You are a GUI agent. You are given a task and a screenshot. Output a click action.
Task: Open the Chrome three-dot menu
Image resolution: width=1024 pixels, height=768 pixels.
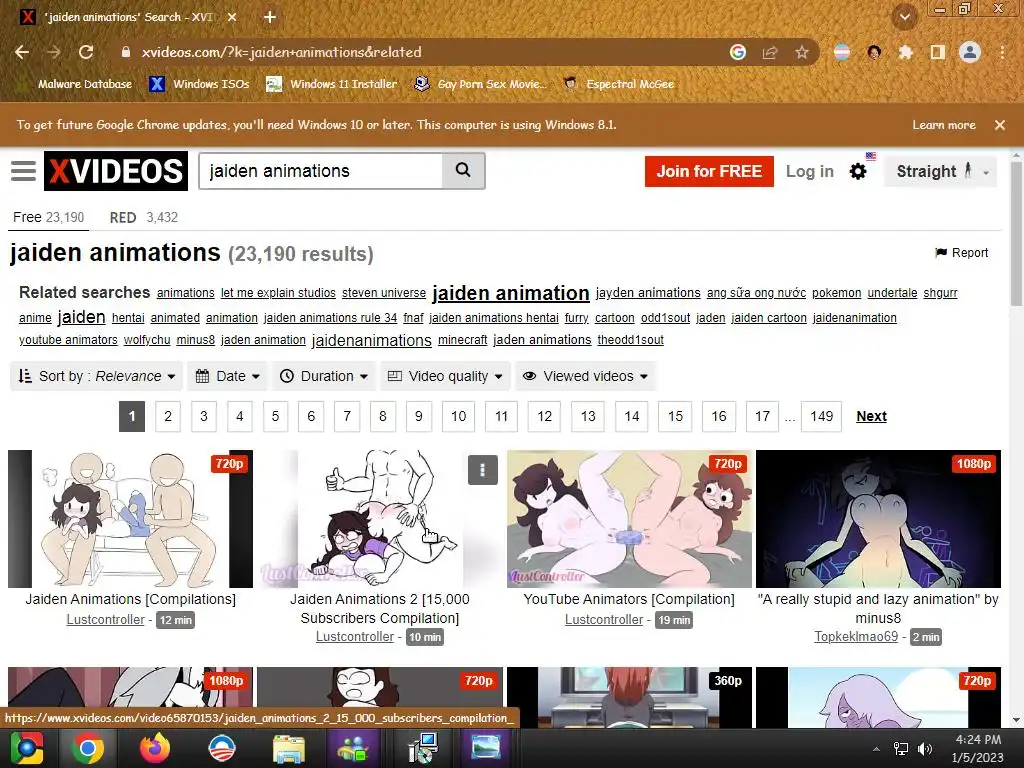point(1002,52)
